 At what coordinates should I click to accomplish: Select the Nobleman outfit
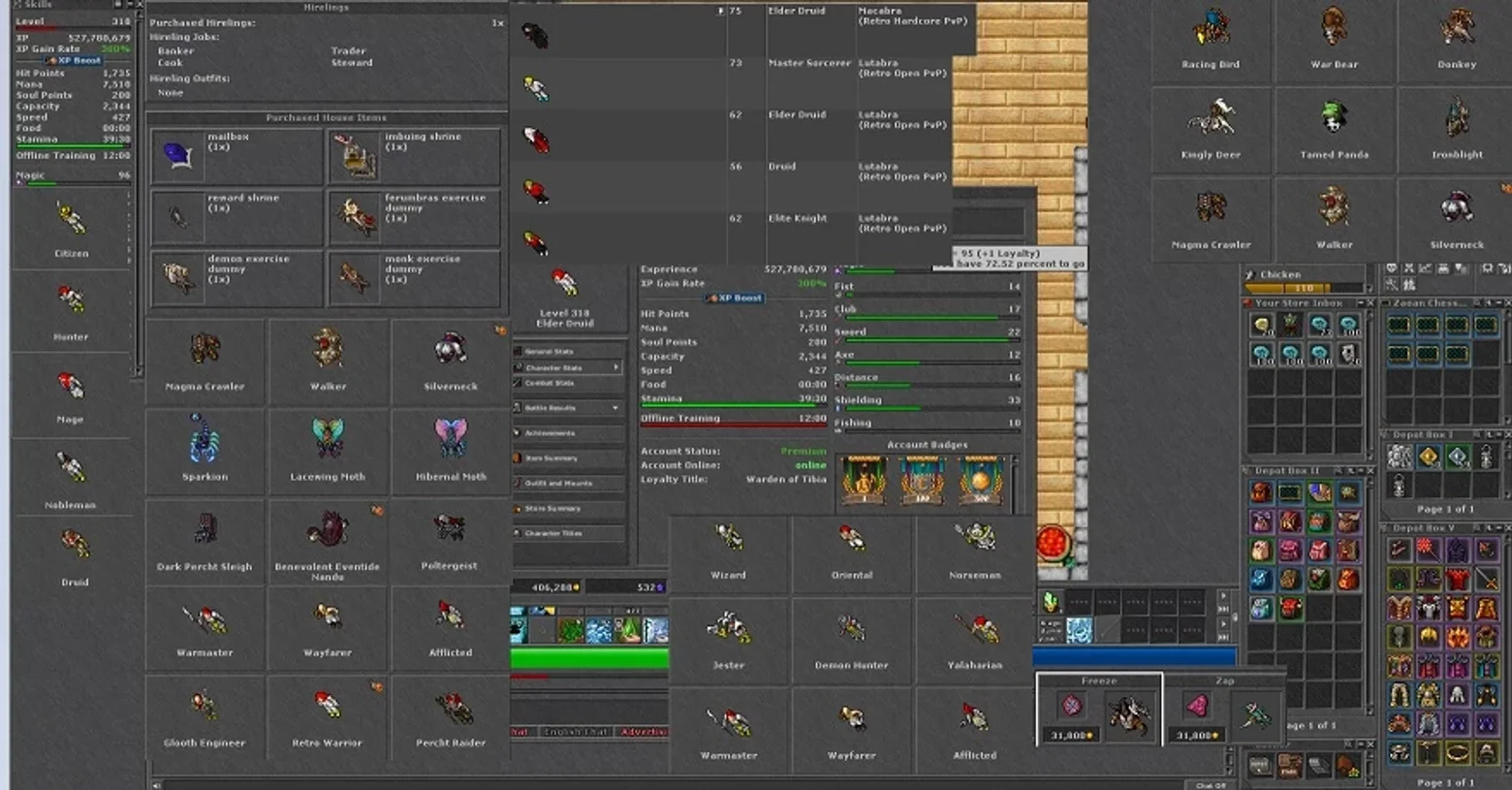71,479
